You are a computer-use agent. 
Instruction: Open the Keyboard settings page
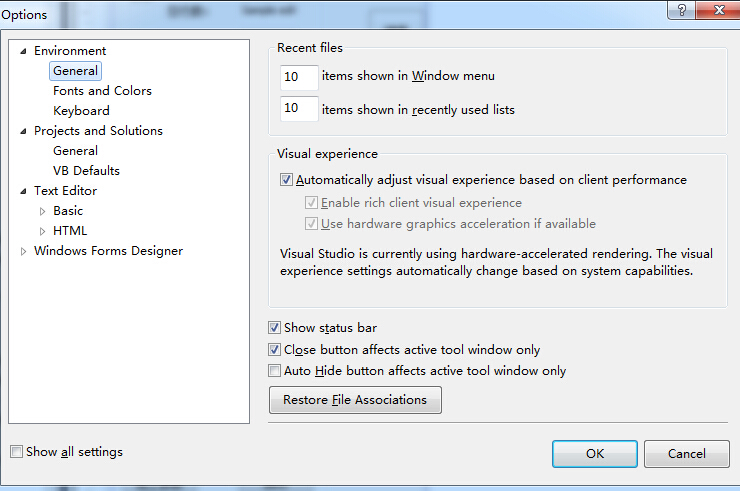[x=81, y=110]
